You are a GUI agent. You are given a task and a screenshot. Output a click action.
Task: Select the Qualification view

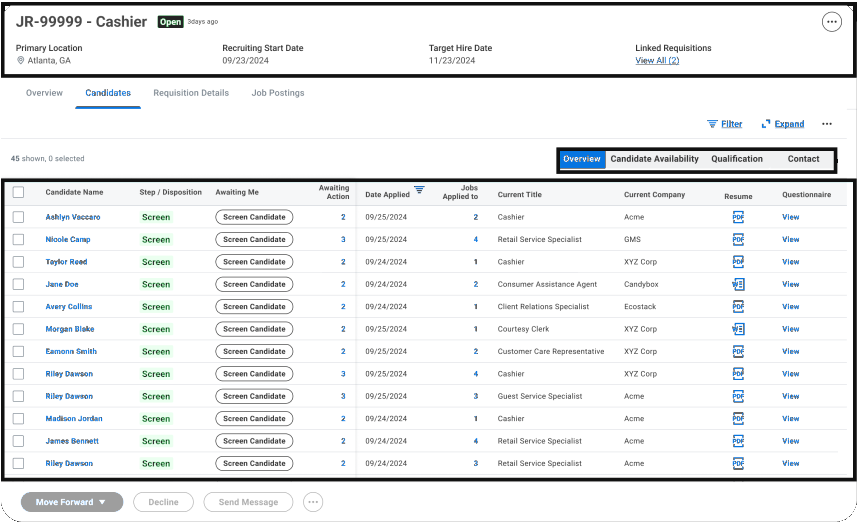pos(737,159)
